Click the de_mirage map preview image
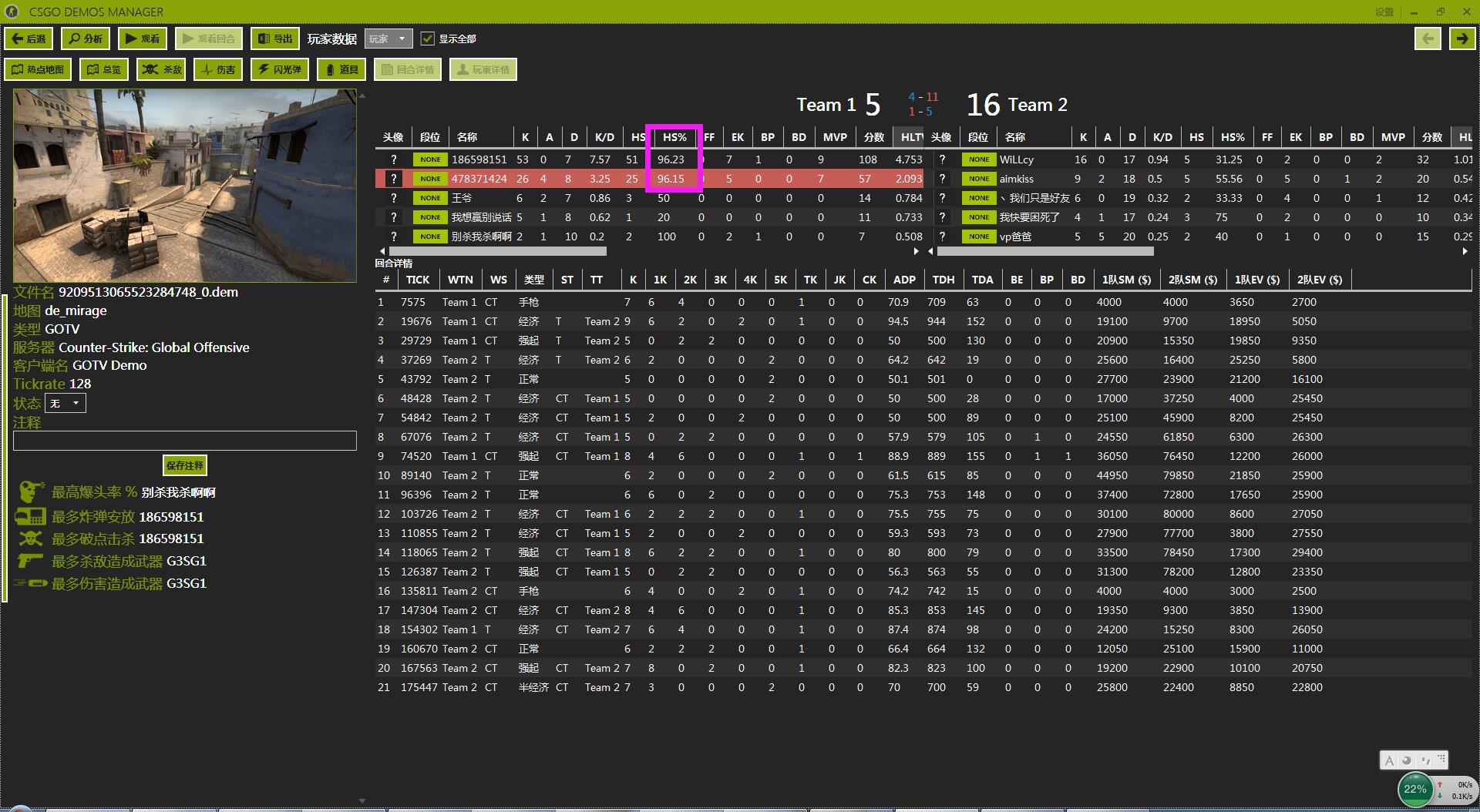 (x=185, y=186)
